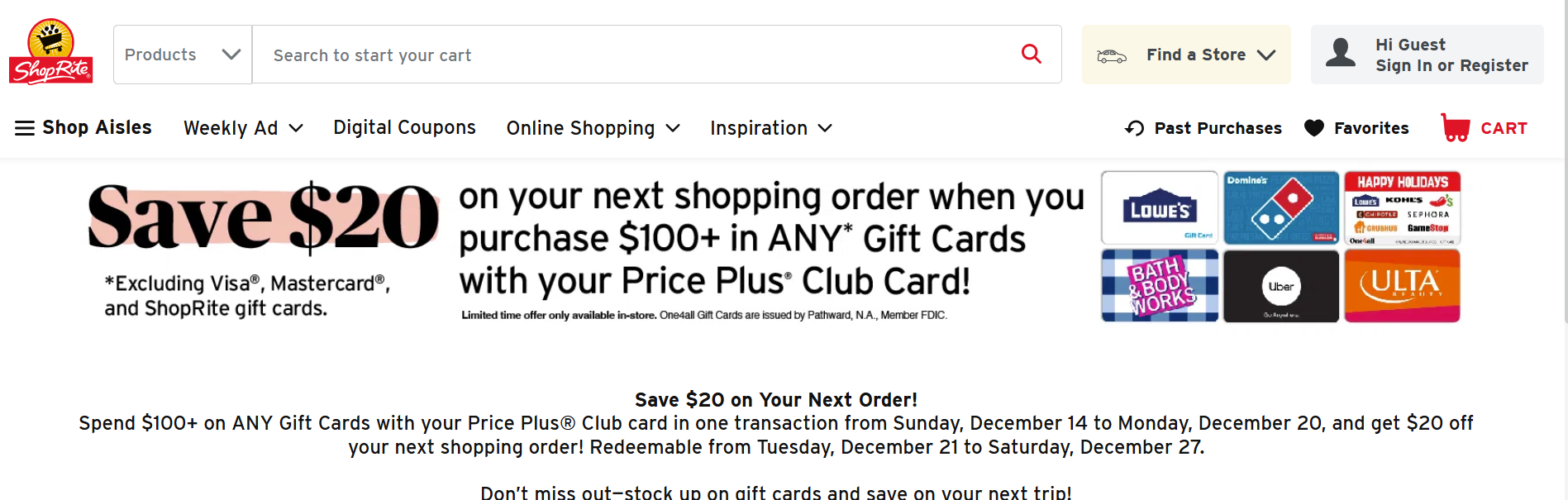
Task: Click the Ulta Beauty gift card image
Action: click(x=1402, y=285)
